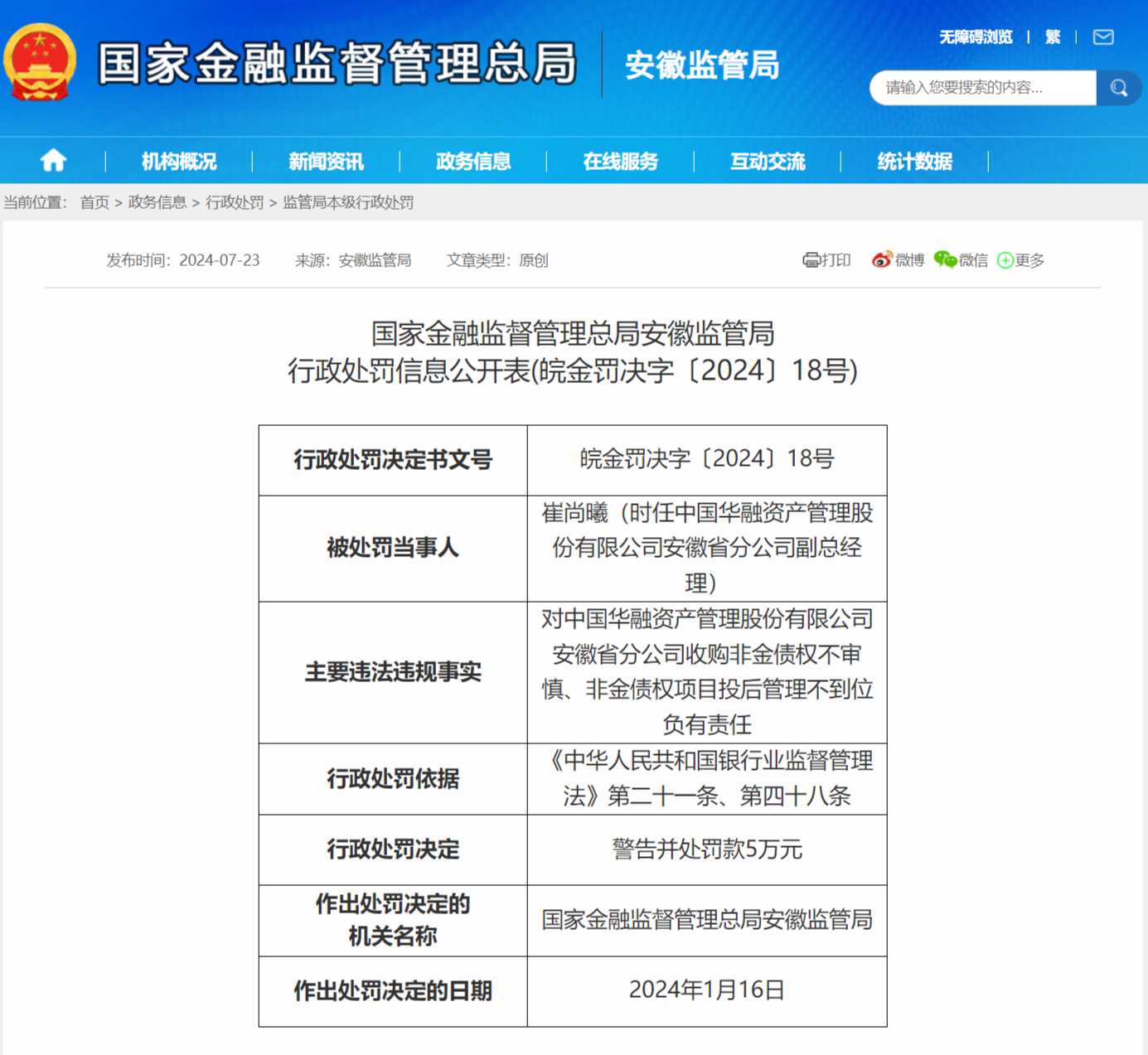Click table header 作出处罚决定的日期
This screenshot has width=1148, height=1055.
pyautogui.click(x=393, y=991)
